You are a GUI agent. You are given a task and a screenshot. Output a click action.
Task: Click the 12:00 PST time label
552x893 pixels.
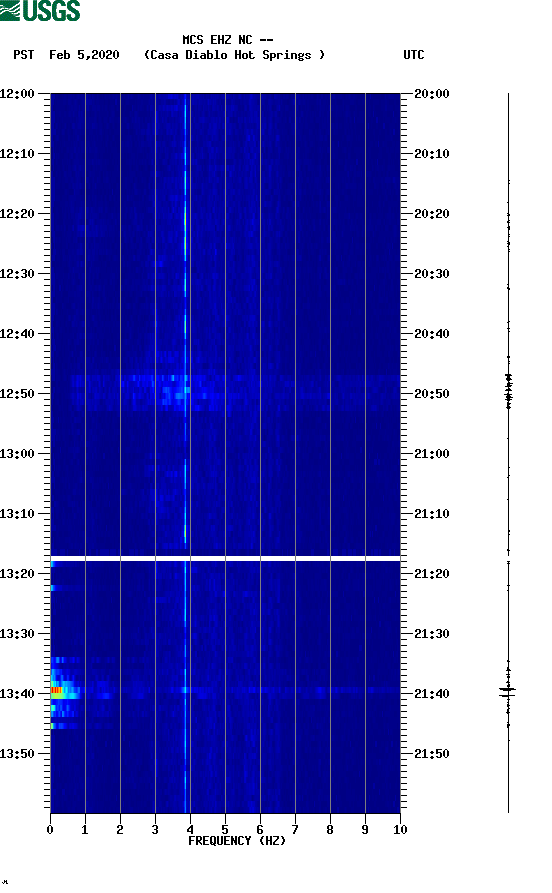[x=17, y=93]
